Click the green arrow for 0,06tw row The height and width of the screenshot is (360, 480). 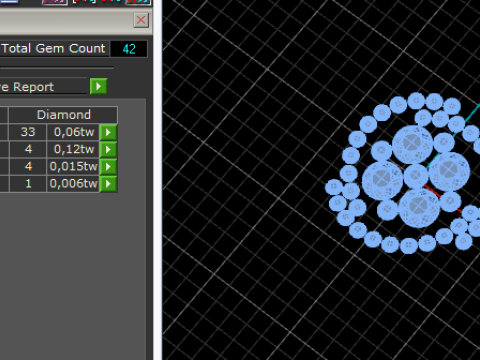108,132
